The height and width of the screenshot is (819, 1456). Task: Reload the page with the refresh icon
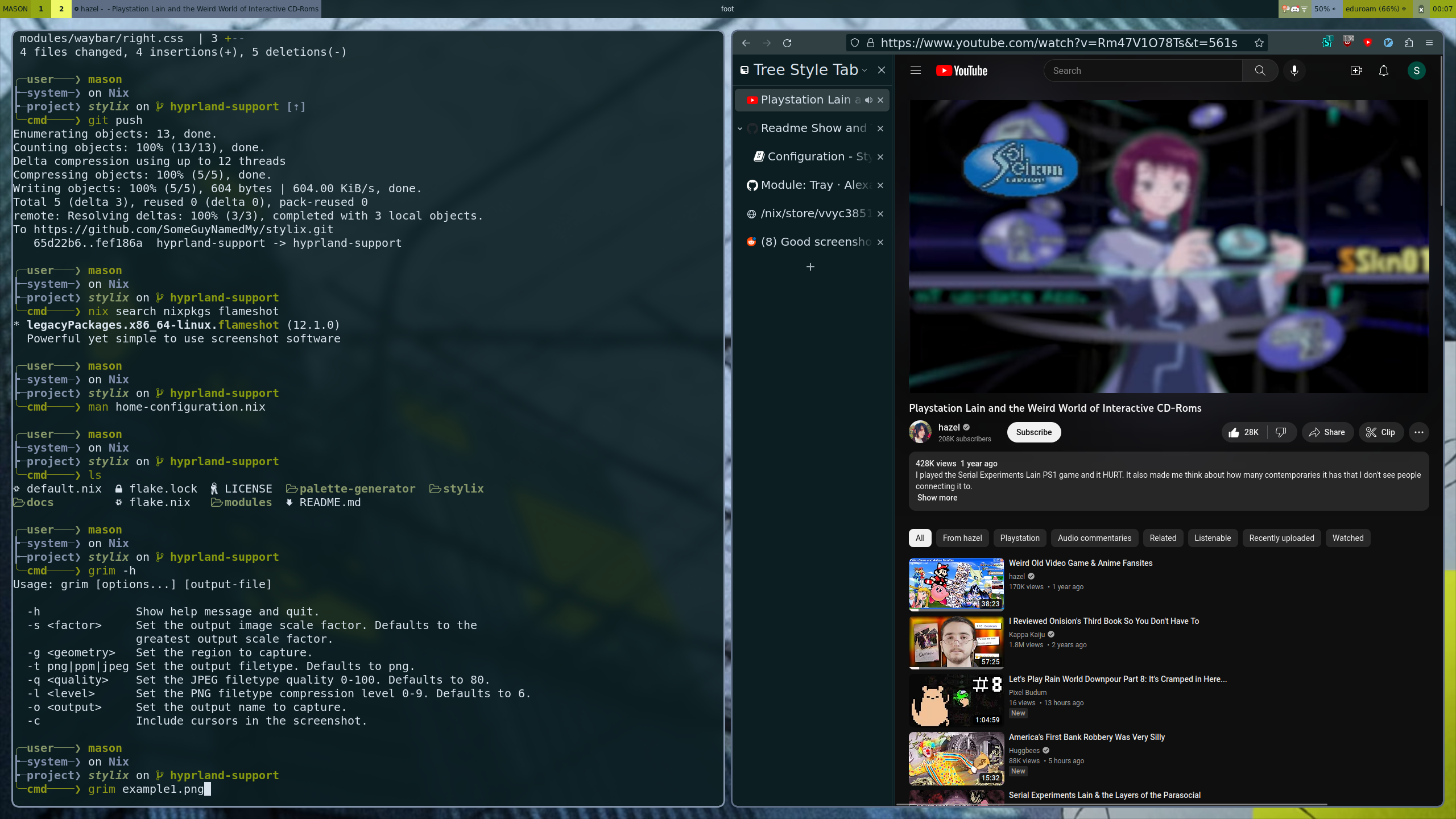coord(787,43)
